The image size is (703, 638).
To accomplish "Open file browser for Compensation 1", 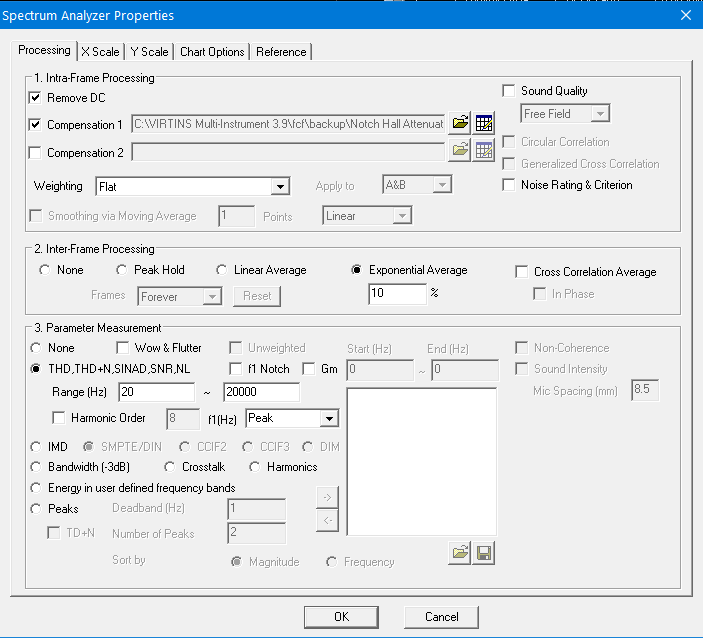I will coord(460,124).
